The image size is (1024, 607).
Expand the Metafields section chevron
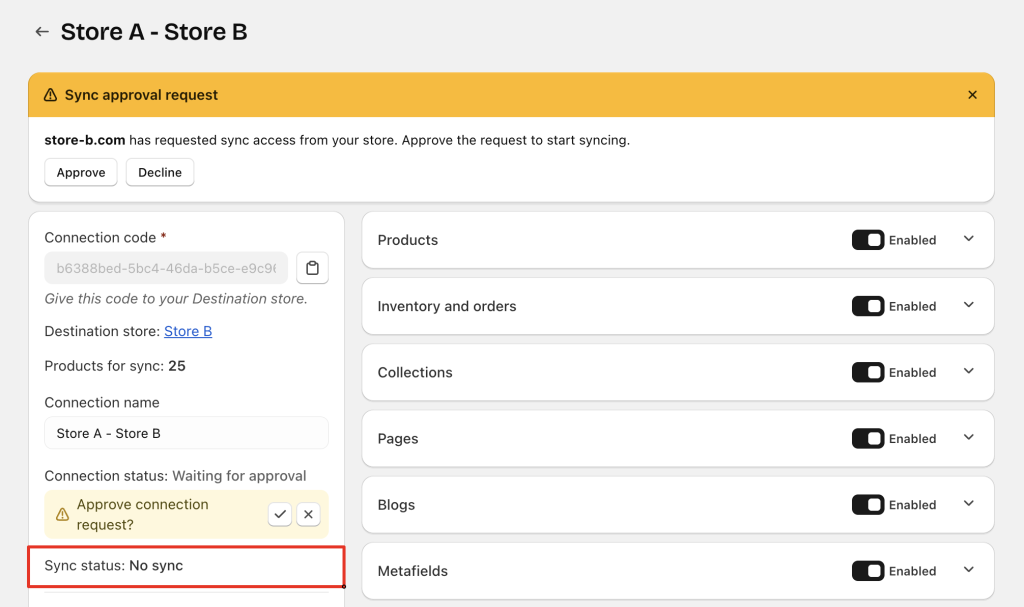(968, 570)
